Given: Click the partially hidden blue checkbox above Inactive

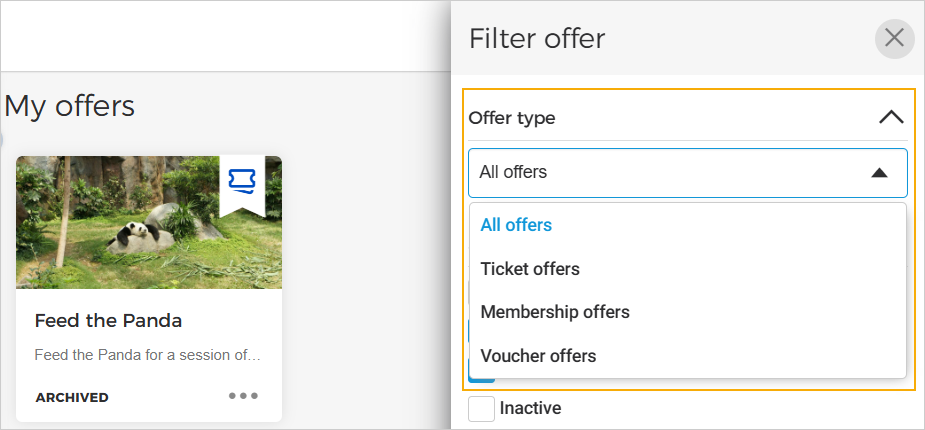Looking at the screenshot, I should point(482,378).
